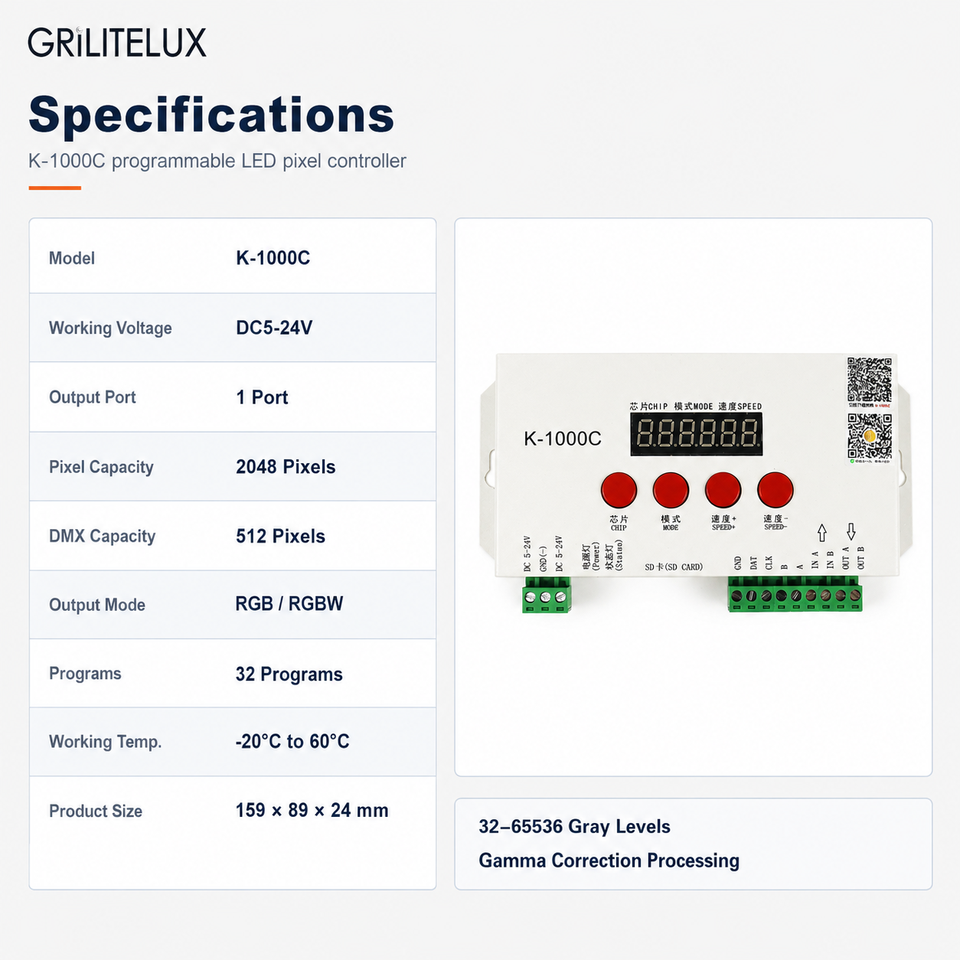This screenshot has width=960, height=960.
Task: Select the Product Size dimensions row
Action: (x=233, y=810)
